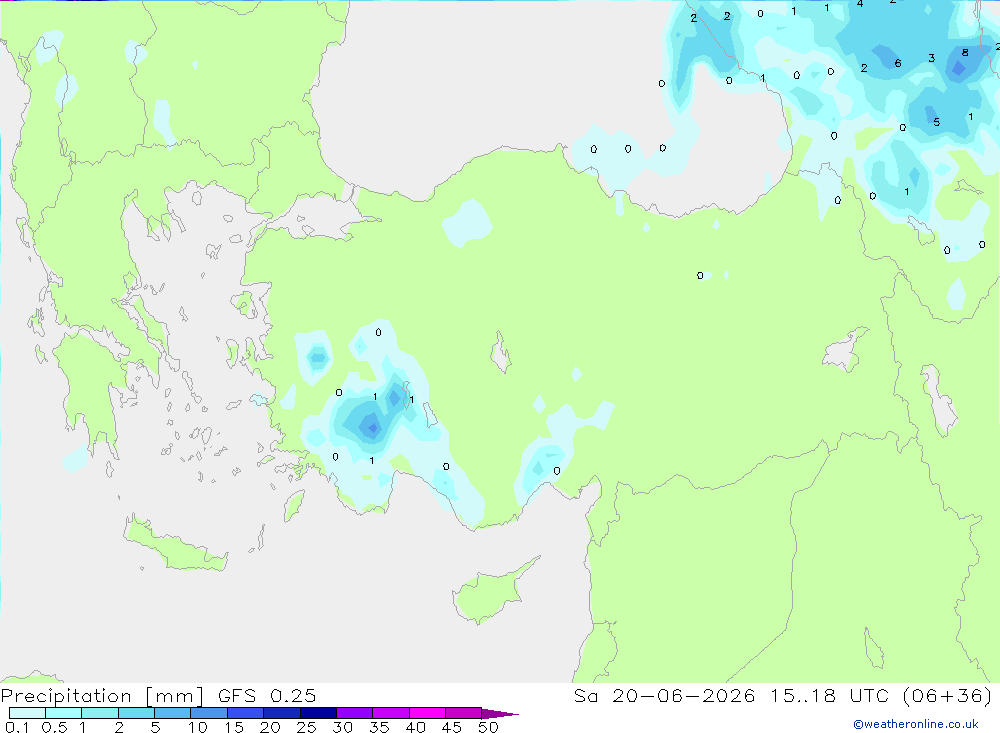The height and width of the screenshot is (733, 1000).
Task: Click the legend scale label '30'
Action: [x=343, y=727]
